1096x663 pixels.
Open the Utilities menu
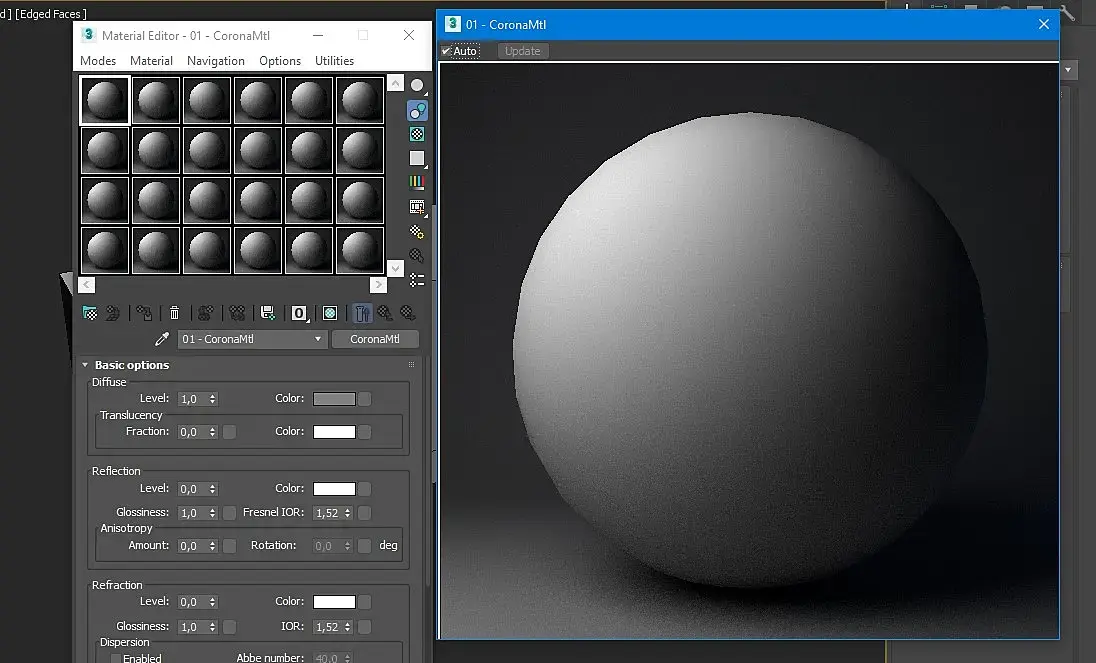(x=334, y=61)
